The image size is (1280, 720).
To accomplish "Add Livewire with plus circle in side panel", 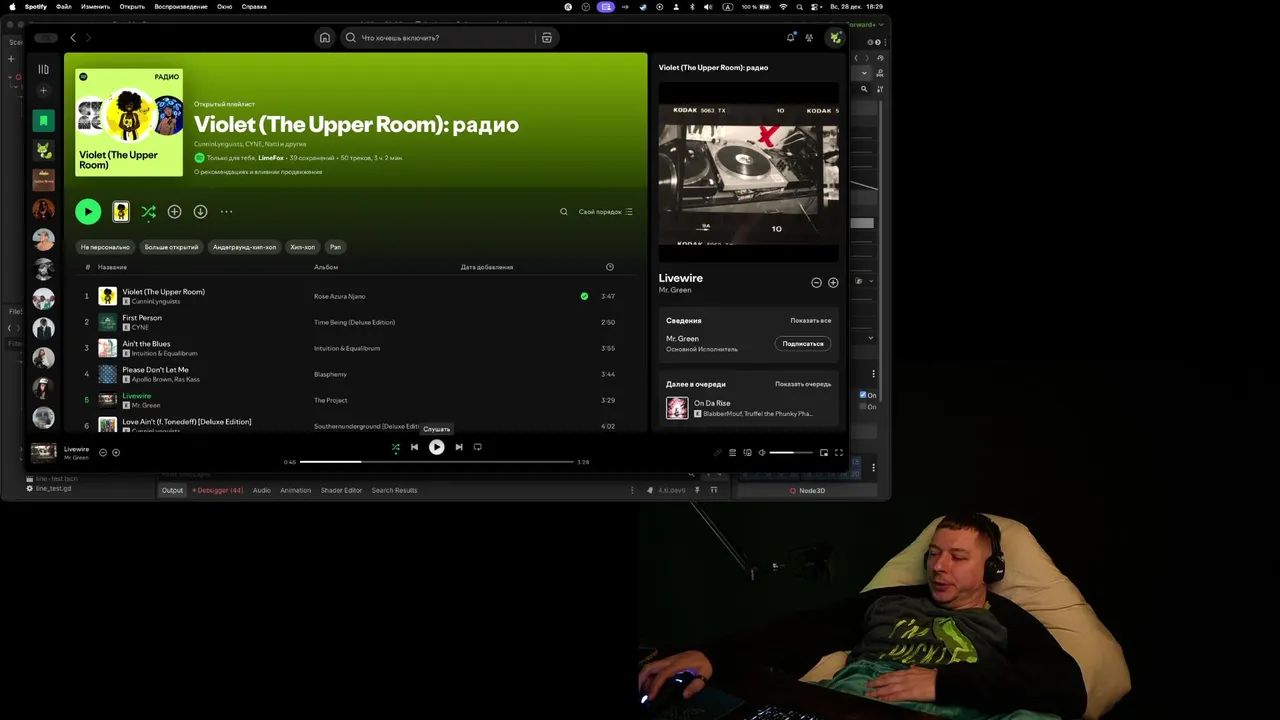I will [833, 283].
